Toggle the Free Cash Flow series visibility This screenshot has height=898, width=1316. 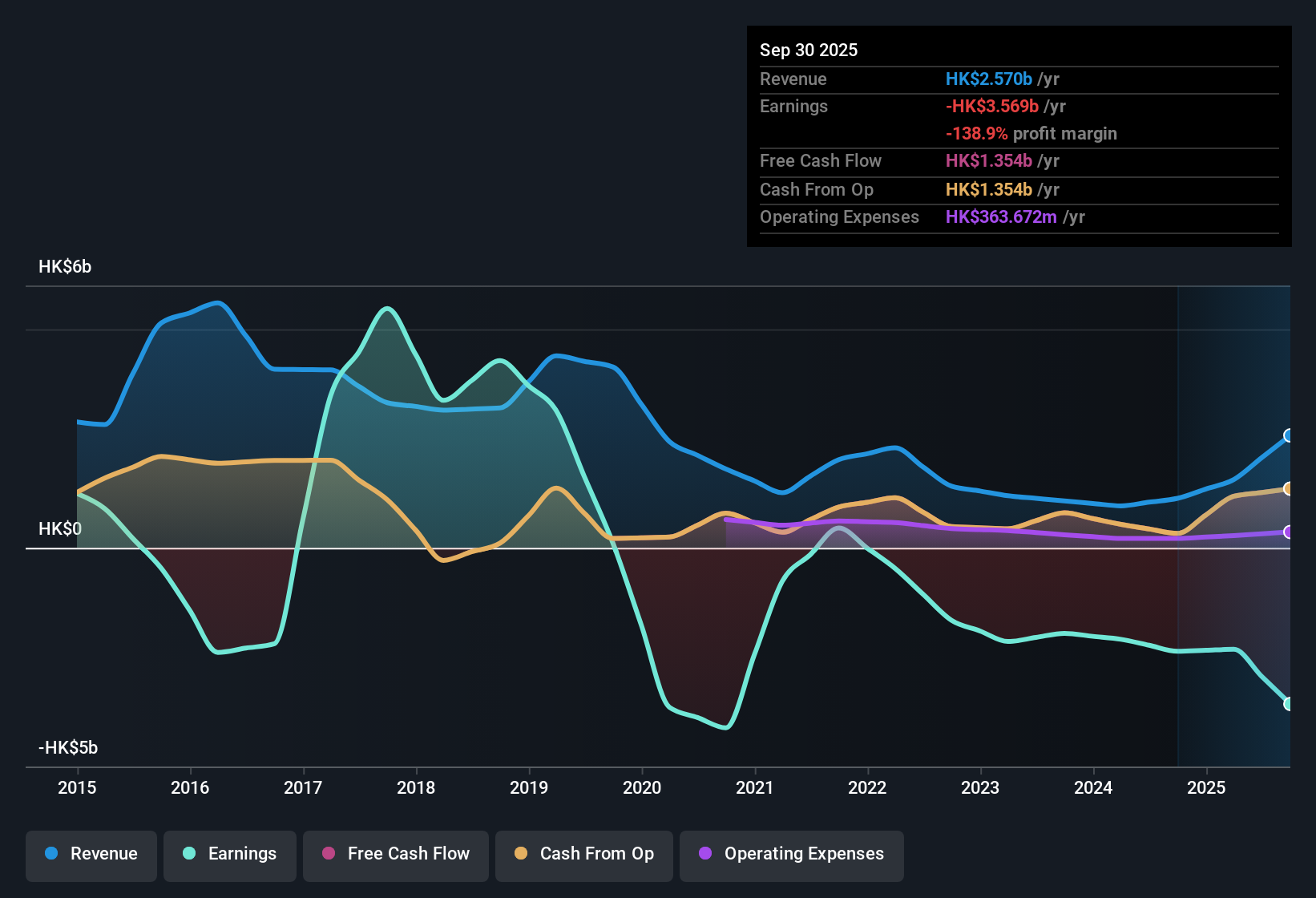coord(395,855)
